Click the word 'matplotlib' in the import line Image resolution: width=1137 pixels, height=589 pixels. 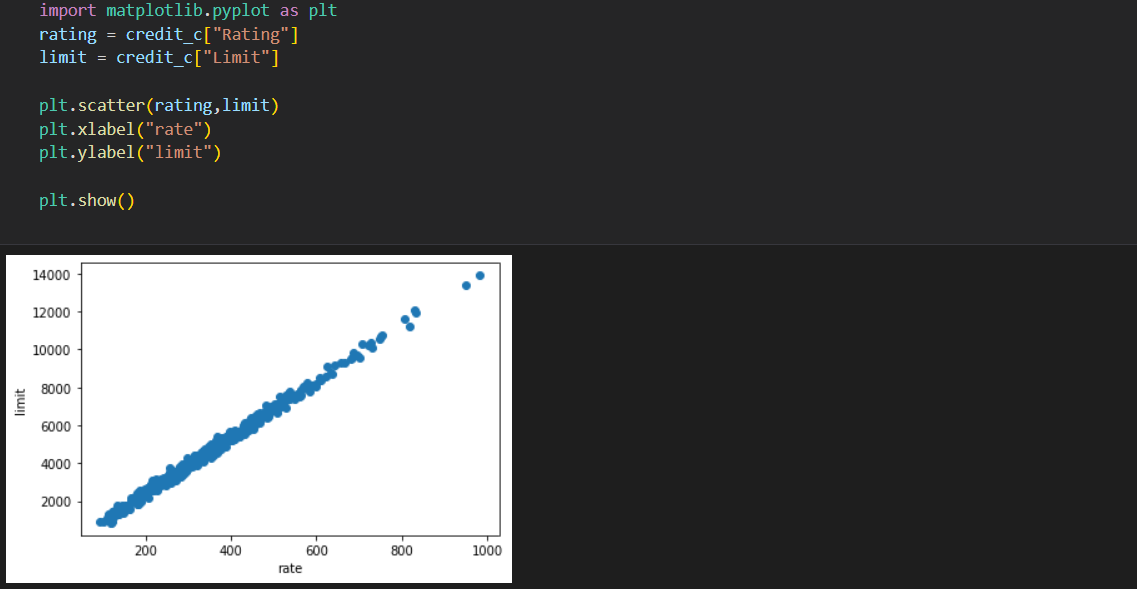(154, 12)
